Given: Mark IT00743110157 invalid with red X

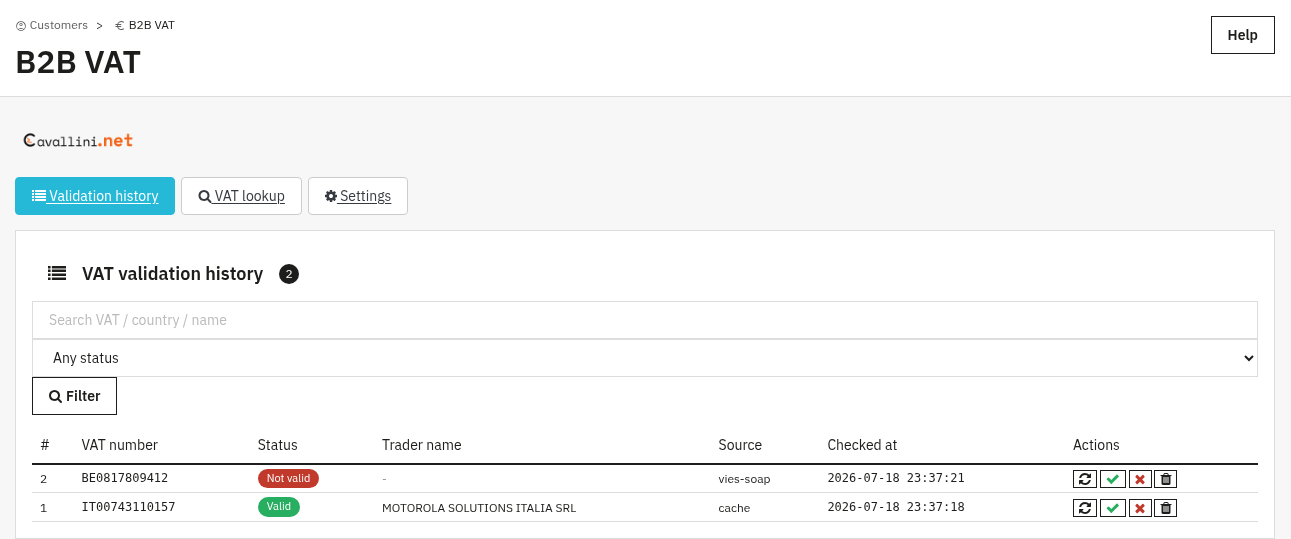Looking at the screenshot, I should [1140, 508].
